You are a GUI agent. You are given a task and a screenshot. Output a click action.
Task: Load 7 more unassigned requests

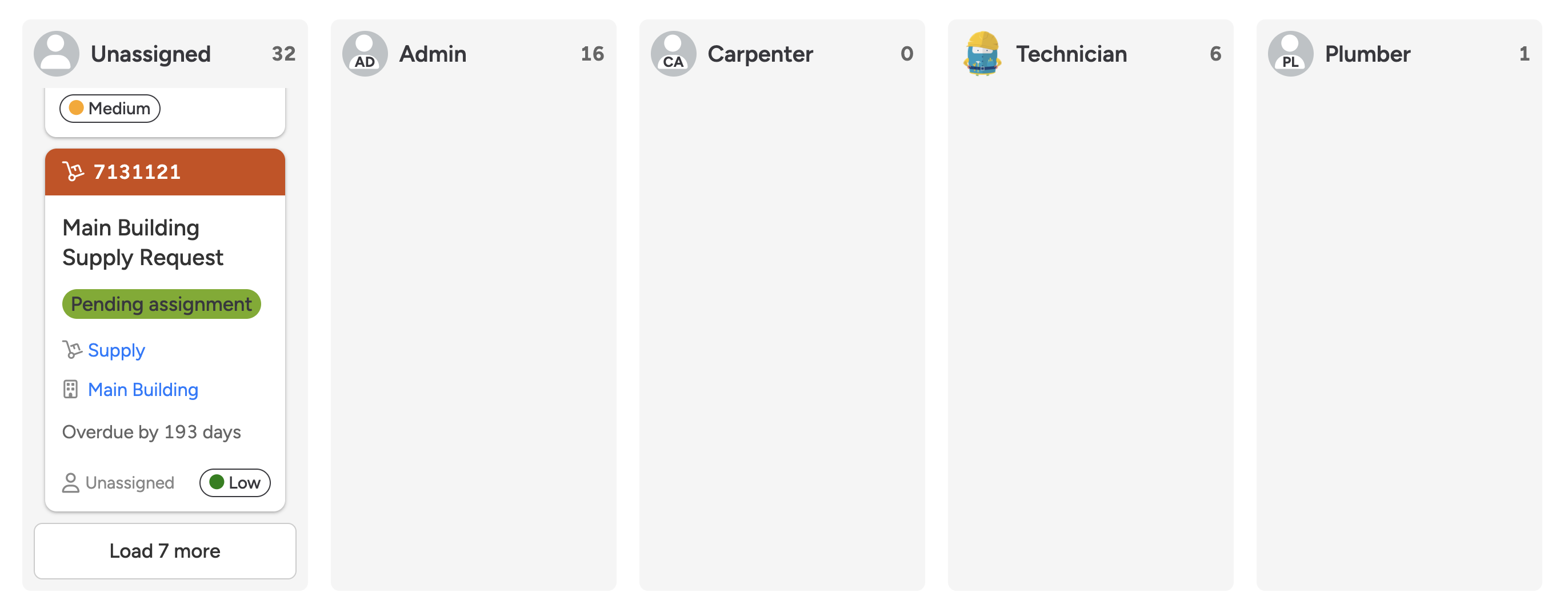tap(165, 551)
